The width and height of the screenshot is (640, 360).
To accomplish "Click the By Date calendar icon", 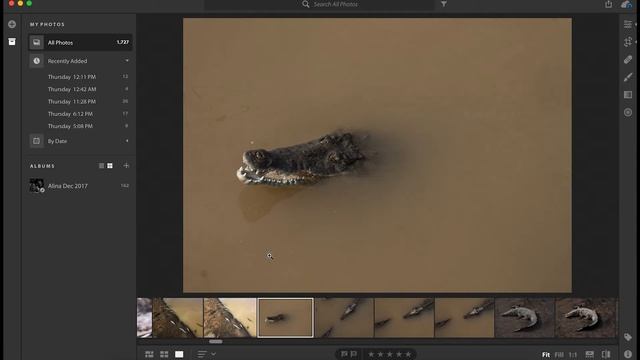I will coord(36,141).
